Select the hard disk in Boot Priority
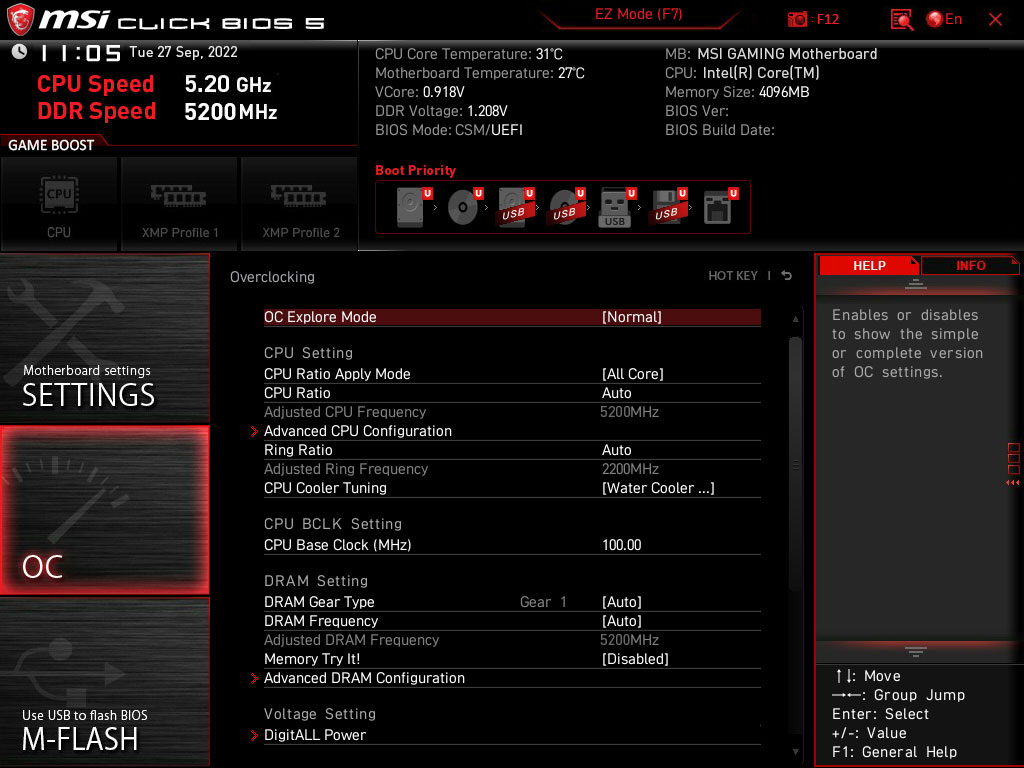This screenshot has height=768, width=1024. (x=410, y=206)
